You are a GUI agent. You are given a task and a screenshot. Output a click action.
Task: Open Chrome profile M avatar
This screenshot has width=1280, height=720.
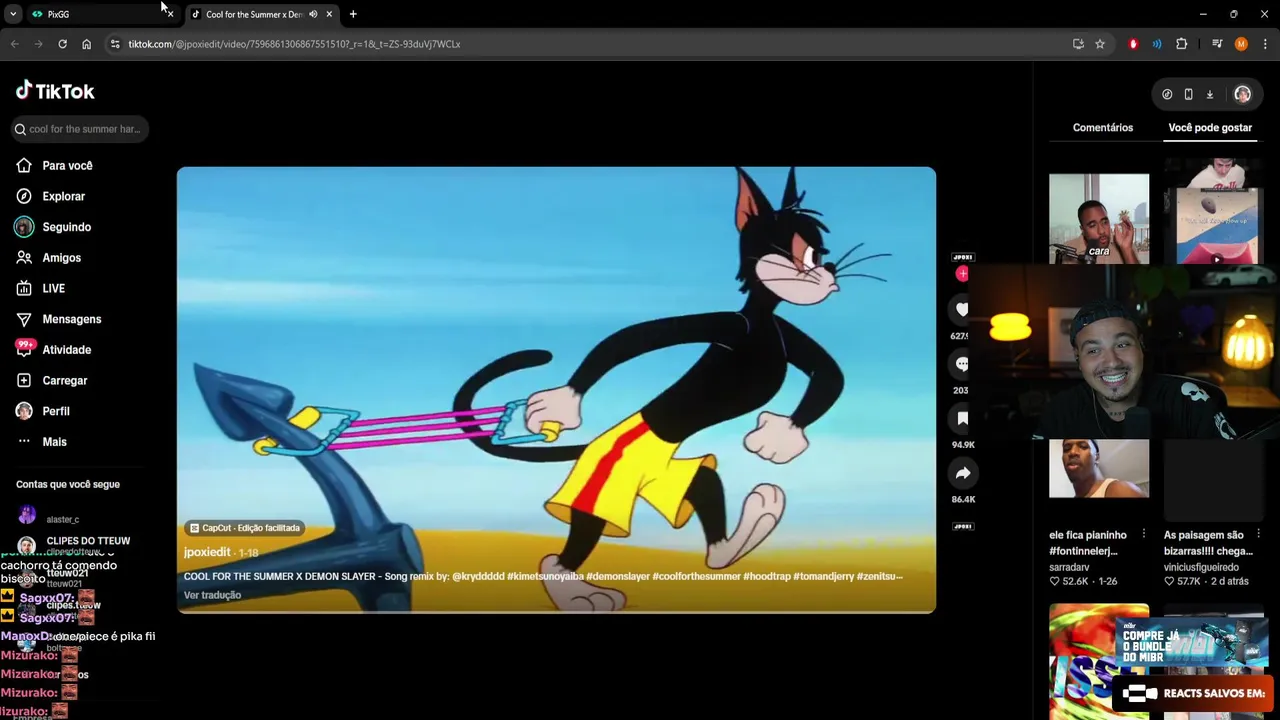[1241, 44]
